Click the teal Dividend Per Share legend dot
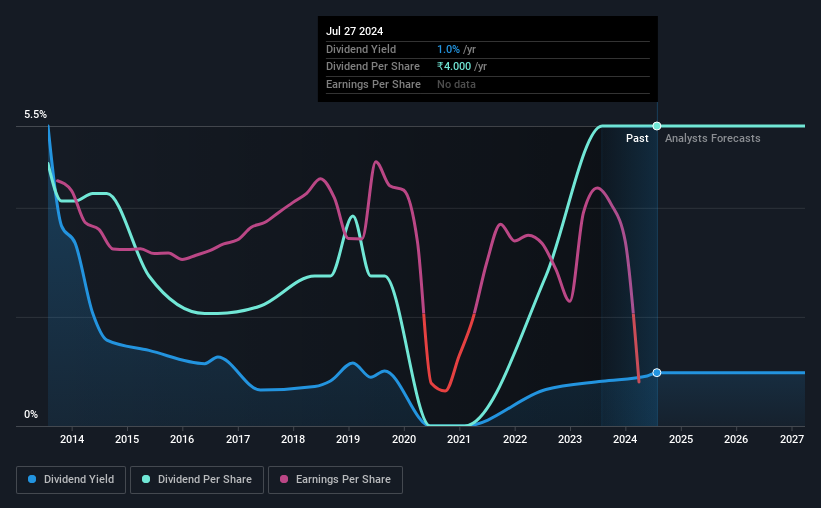This screenshot has height=508, width=821. pyautogui.click(x=146, y=479)
